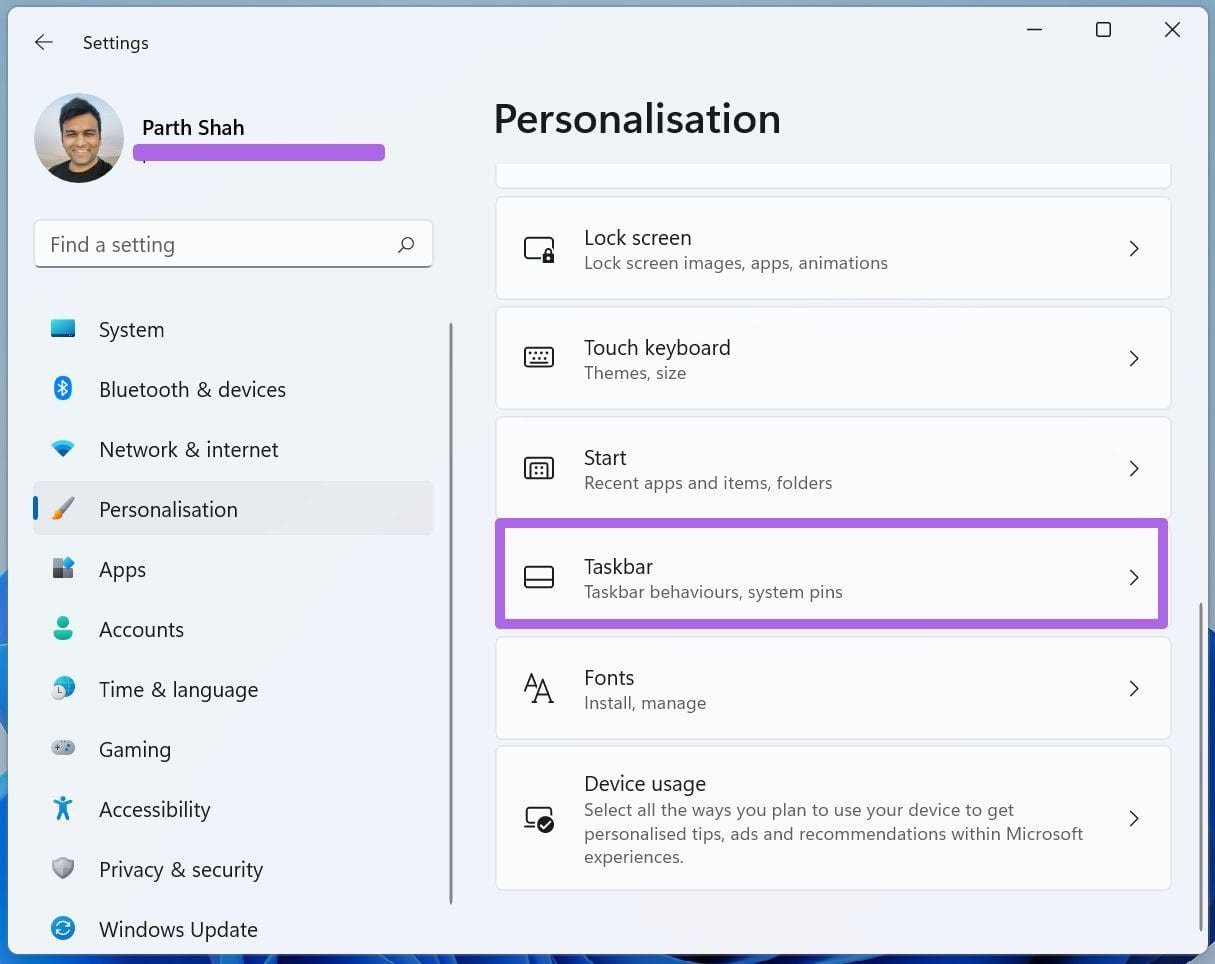
Task: Maximize the Settings window
Action: click(1103, 30)
